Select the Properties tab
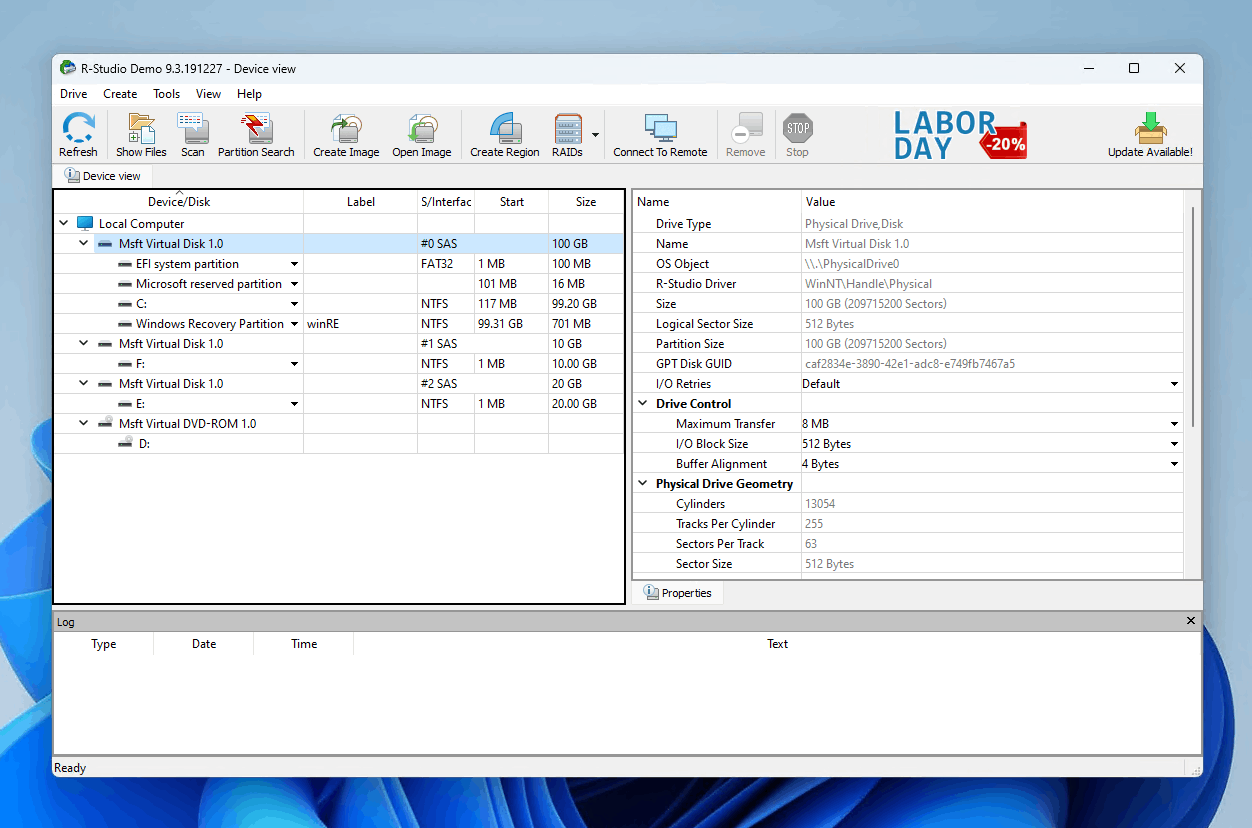Screen dimensions: 1252x828 point(678,593)
